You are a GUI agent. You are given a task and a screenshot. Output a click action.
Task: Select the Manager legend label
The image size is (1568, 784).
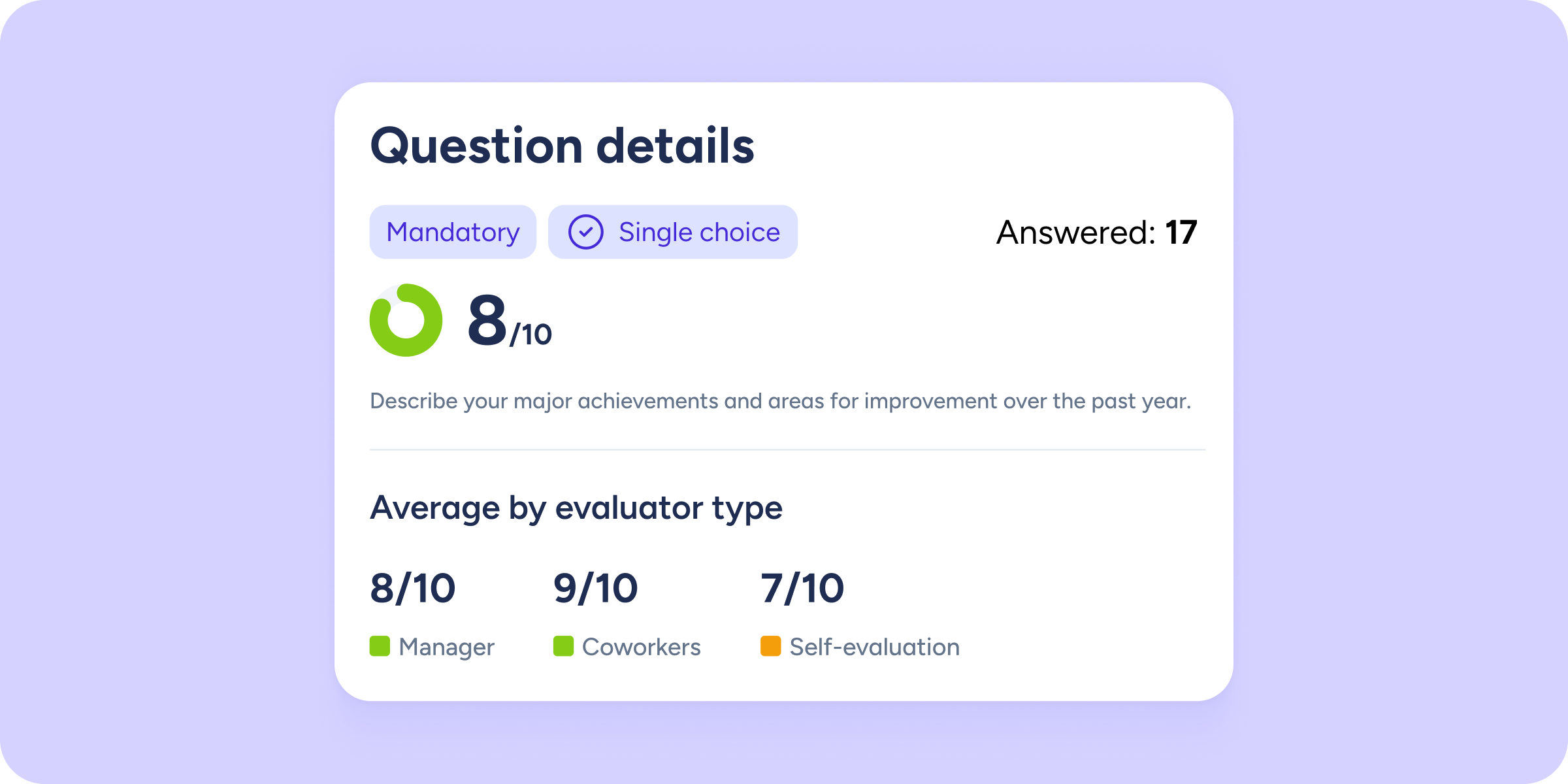[446, 647]
